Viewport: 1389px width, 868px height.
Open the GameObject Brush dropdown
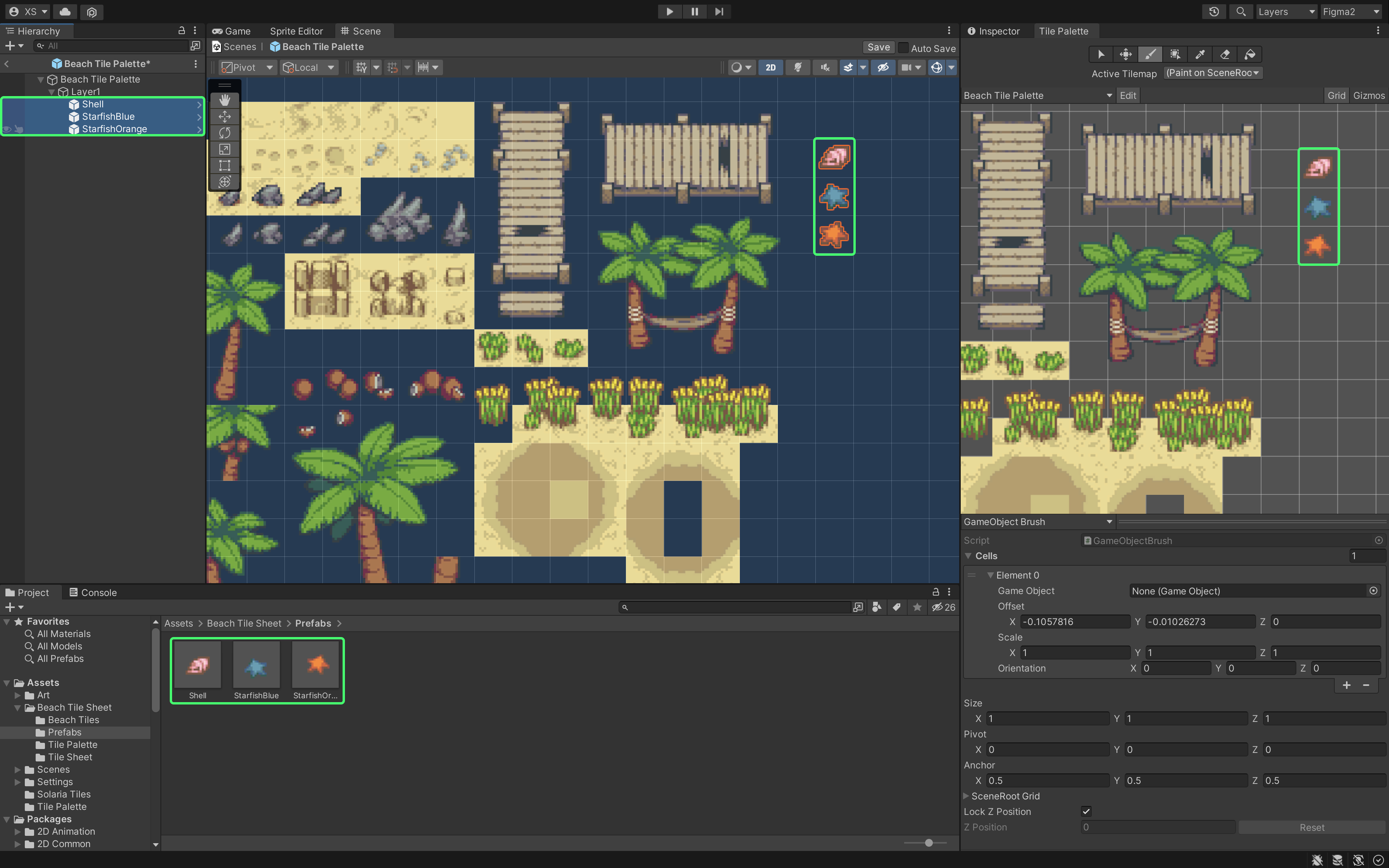1038,521
